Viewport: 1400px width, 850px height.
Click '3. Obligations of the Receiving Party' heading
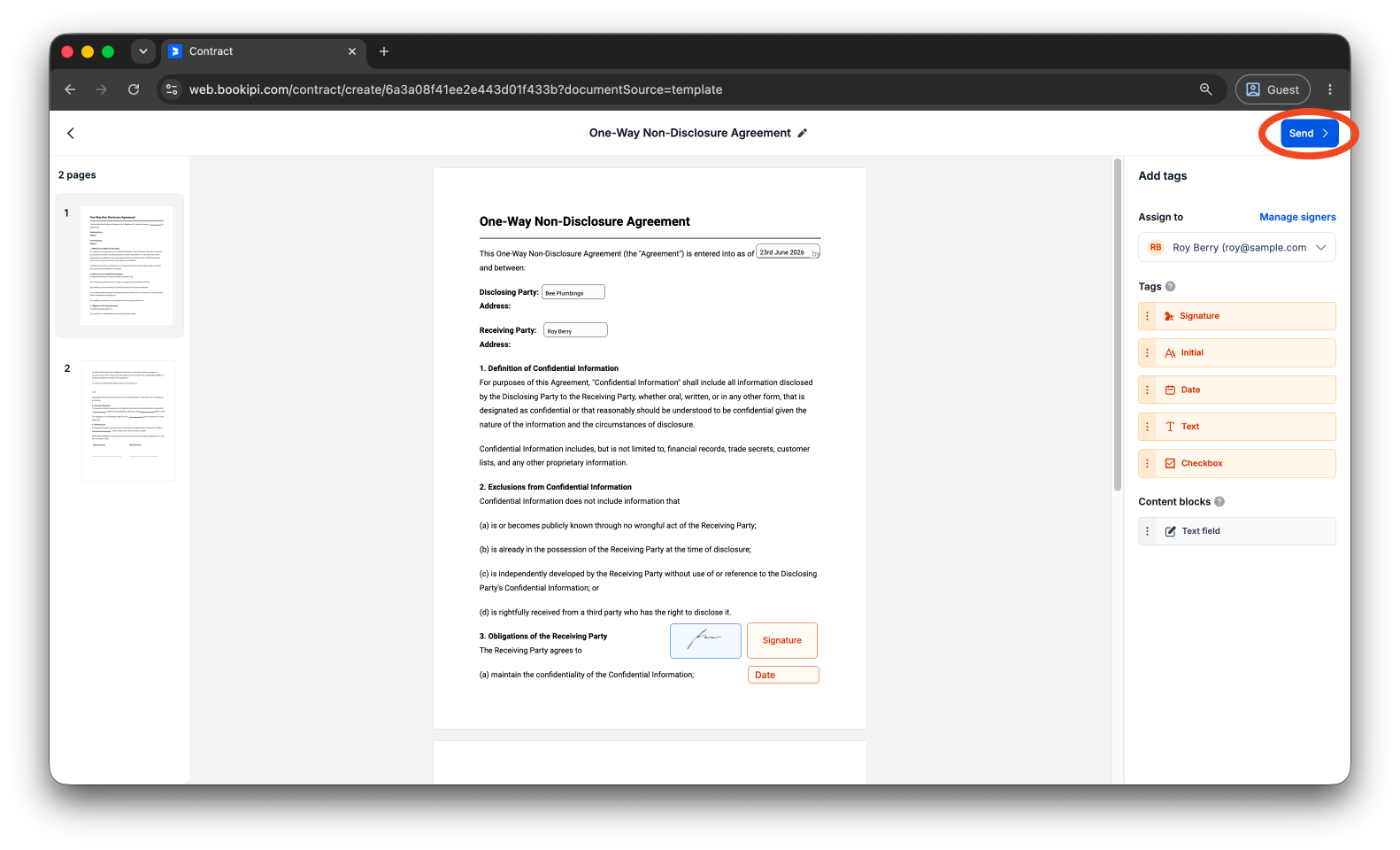[543, 637]
